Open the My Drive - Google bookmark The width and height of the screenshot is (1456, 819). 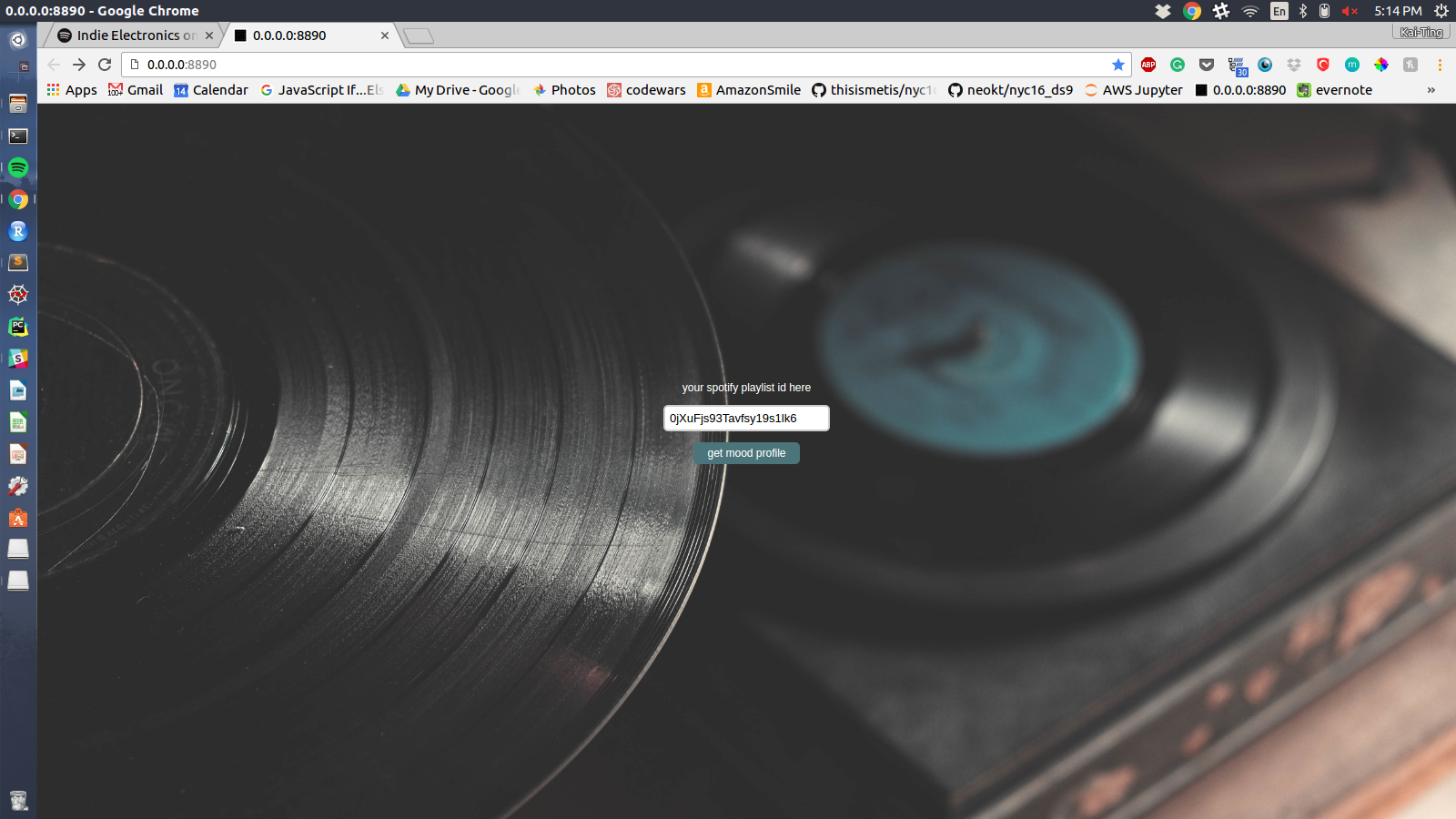tap(458, 90)
